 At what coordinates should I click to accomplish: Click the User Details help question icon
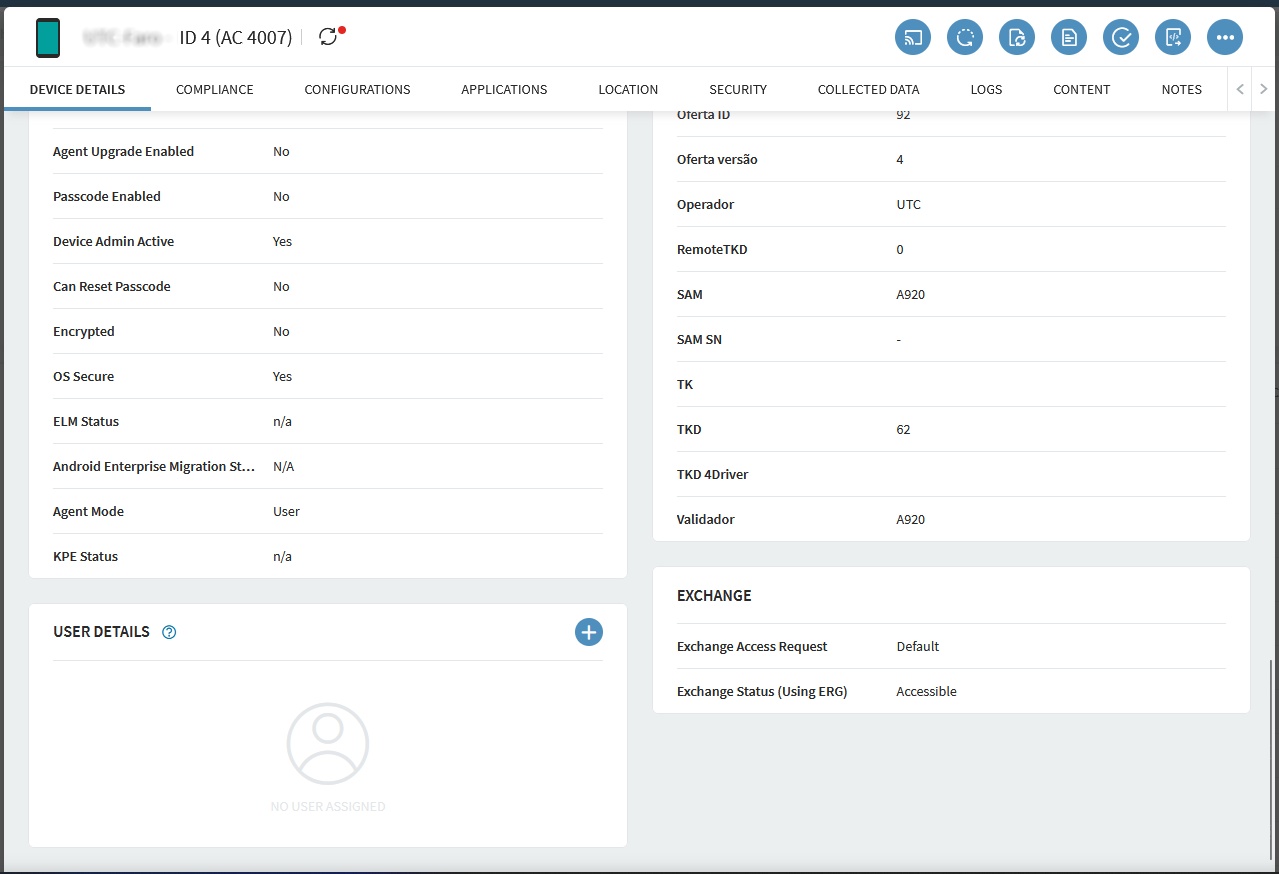(x=169, y=632)
